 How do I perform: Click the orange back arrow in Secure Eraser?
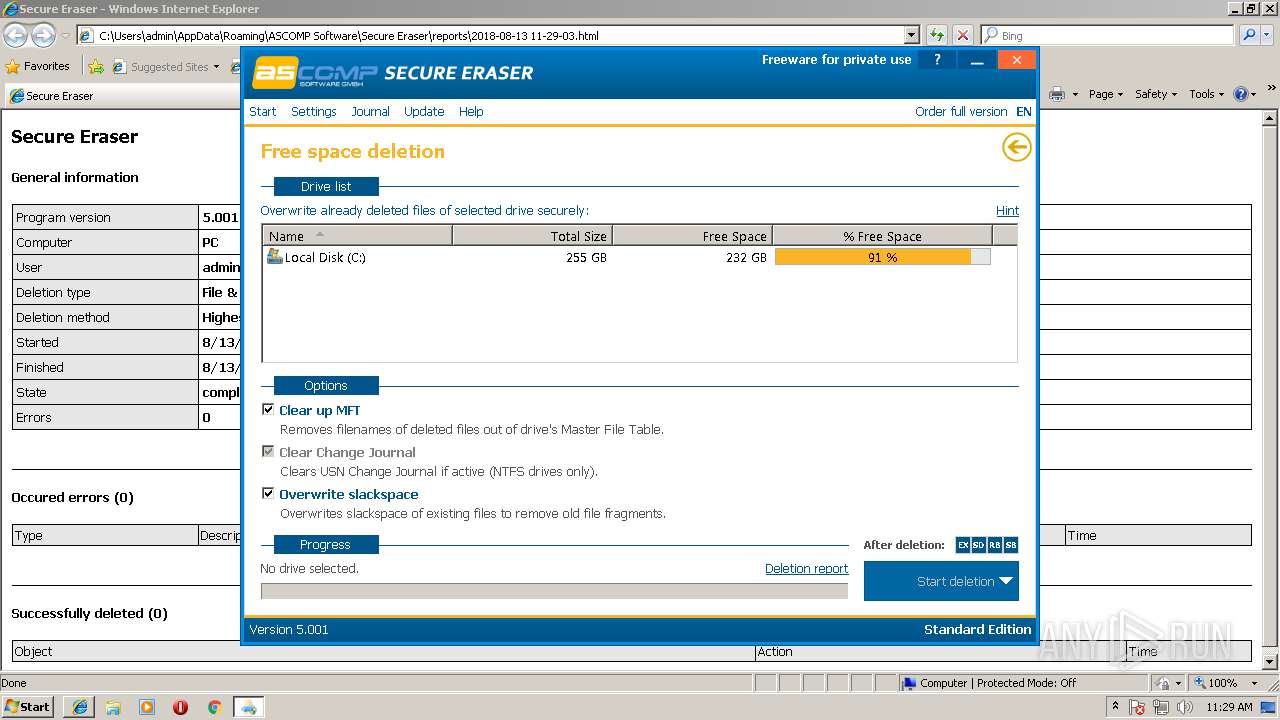click(1016, 148)
